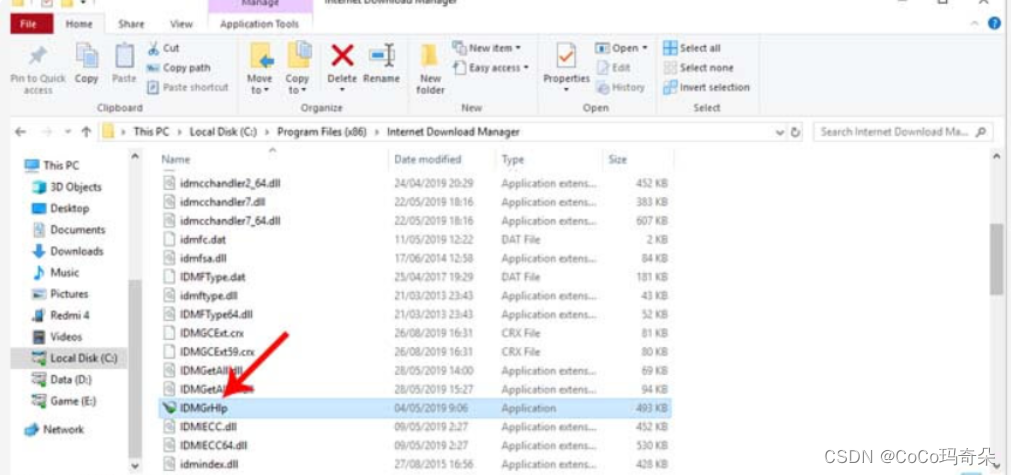1011x475 pixels.
Task: Select the Cut command
Action: click(x=164, y=48)
